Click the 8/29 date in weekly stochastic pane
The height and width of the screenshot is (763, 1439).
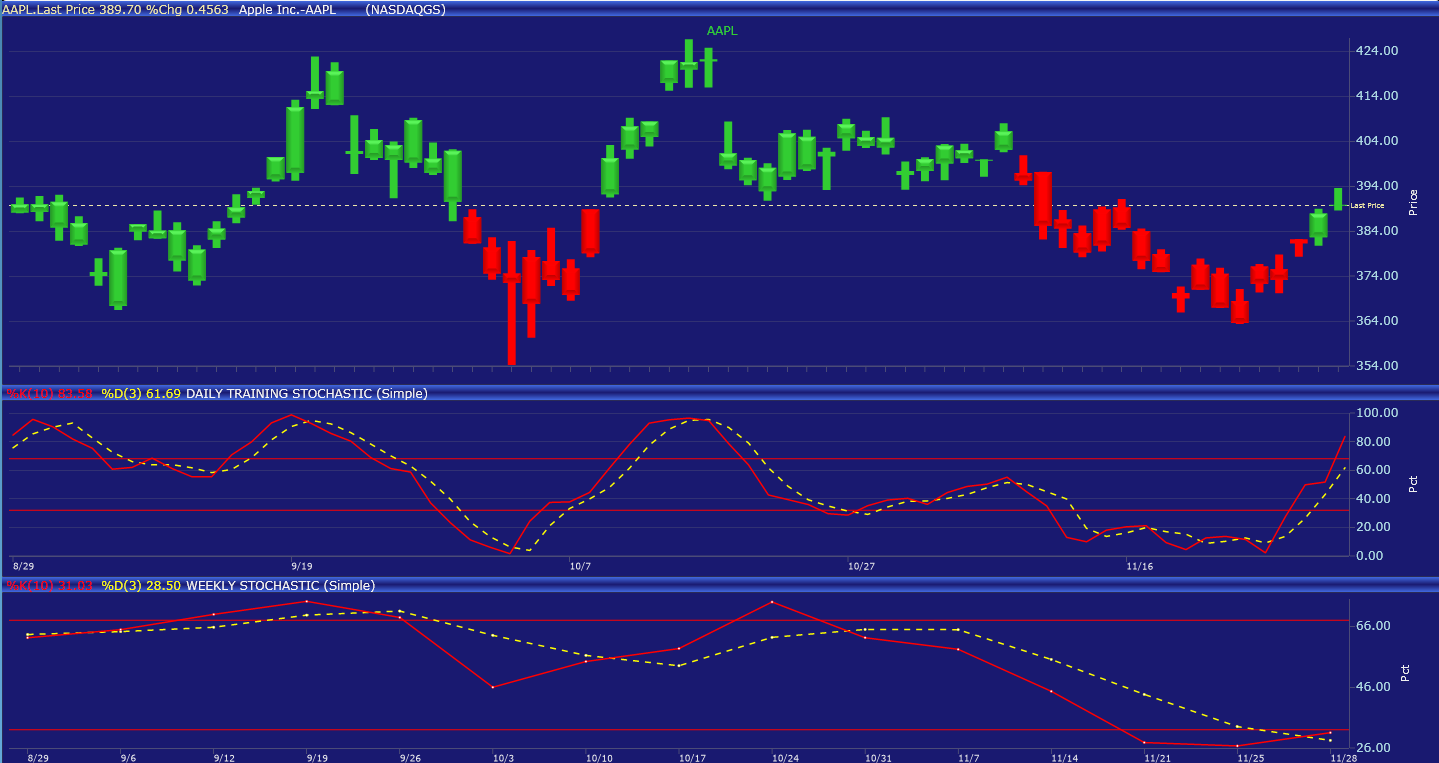pos(39,758)
